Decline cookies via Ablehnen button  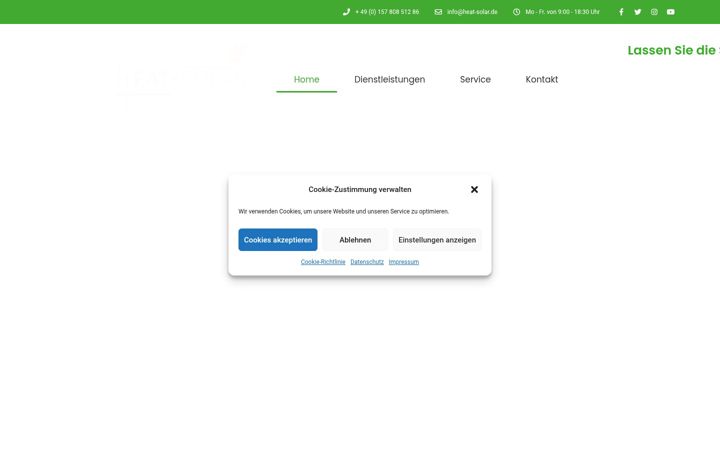pyautogui.click(x=355, y=240)
